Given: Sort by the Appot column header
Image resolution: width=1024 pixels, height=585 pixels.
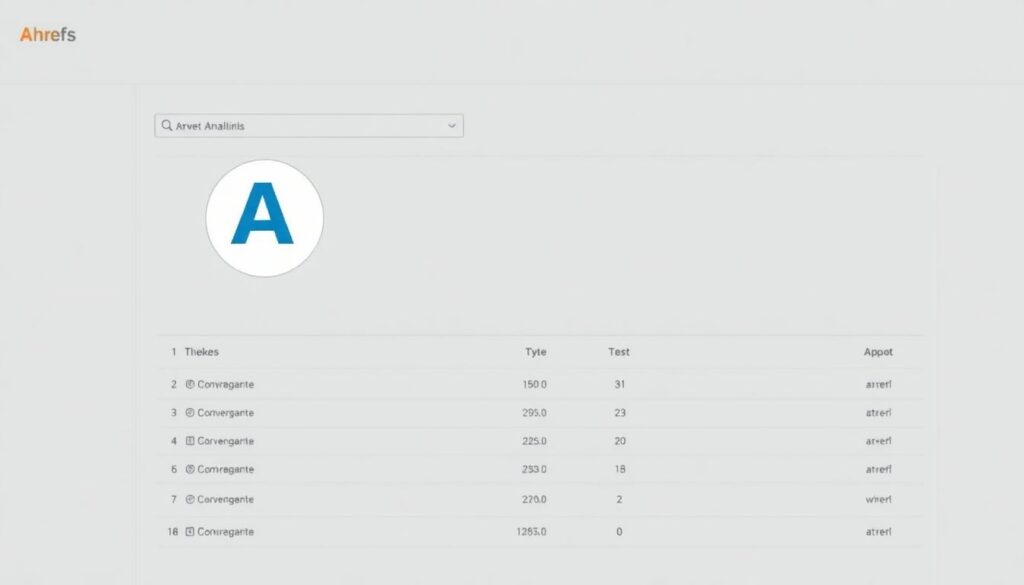Looking at the screenshot, I should tap(878, 352).
